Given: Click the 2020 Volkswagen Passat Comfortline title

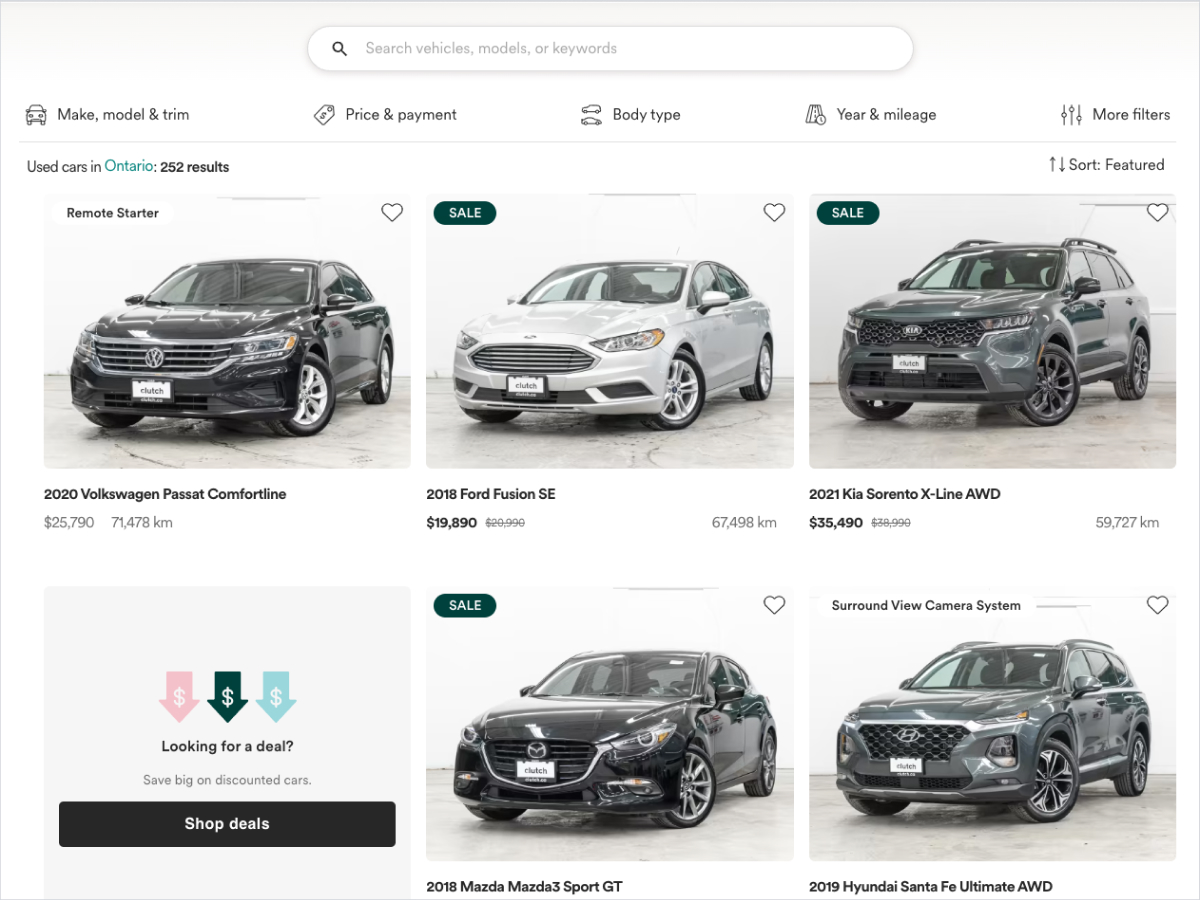Looking at the screenshot, I should click(x=165, y=494).
